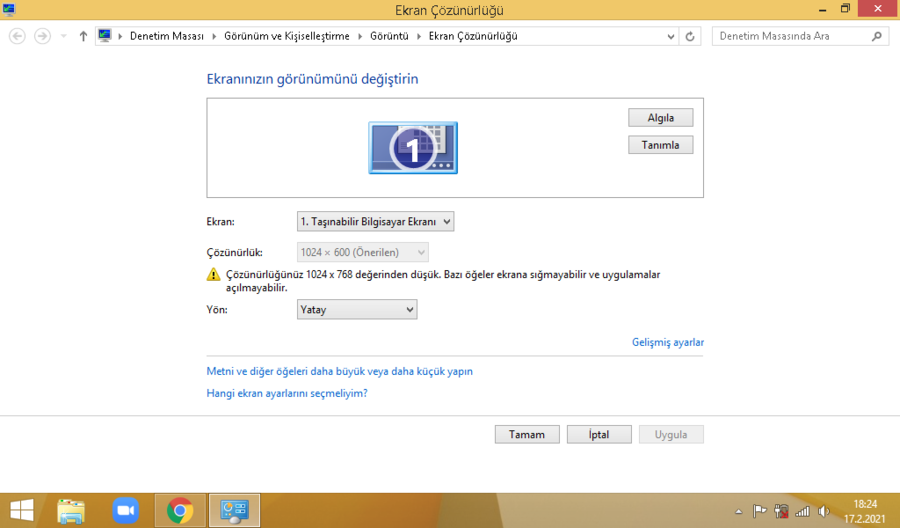Open the Windows Start button

22,510
